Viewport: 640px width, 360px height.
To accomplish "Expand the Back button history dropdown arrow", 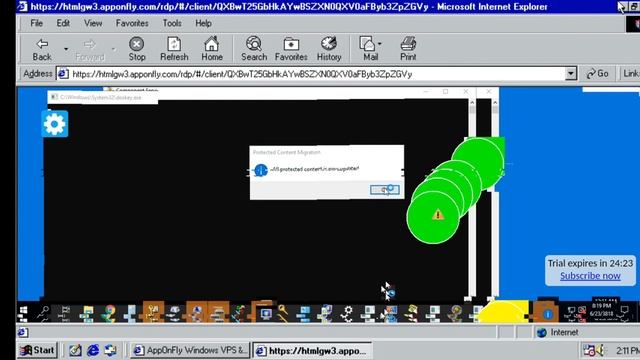I will [66, 49].
